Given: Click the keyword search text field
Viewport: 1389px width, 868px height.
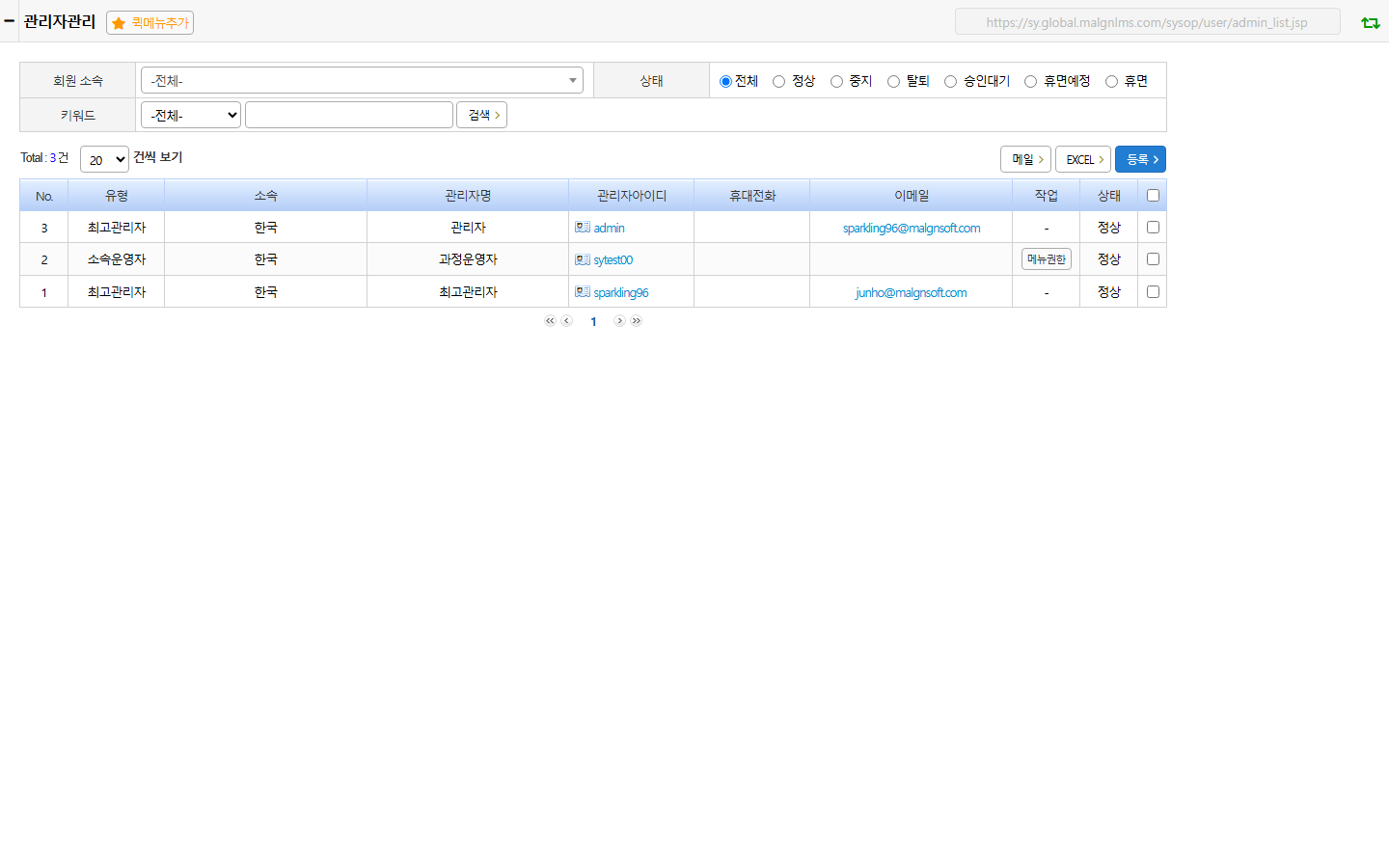Looking at the screenshot, I should point(349,115).
